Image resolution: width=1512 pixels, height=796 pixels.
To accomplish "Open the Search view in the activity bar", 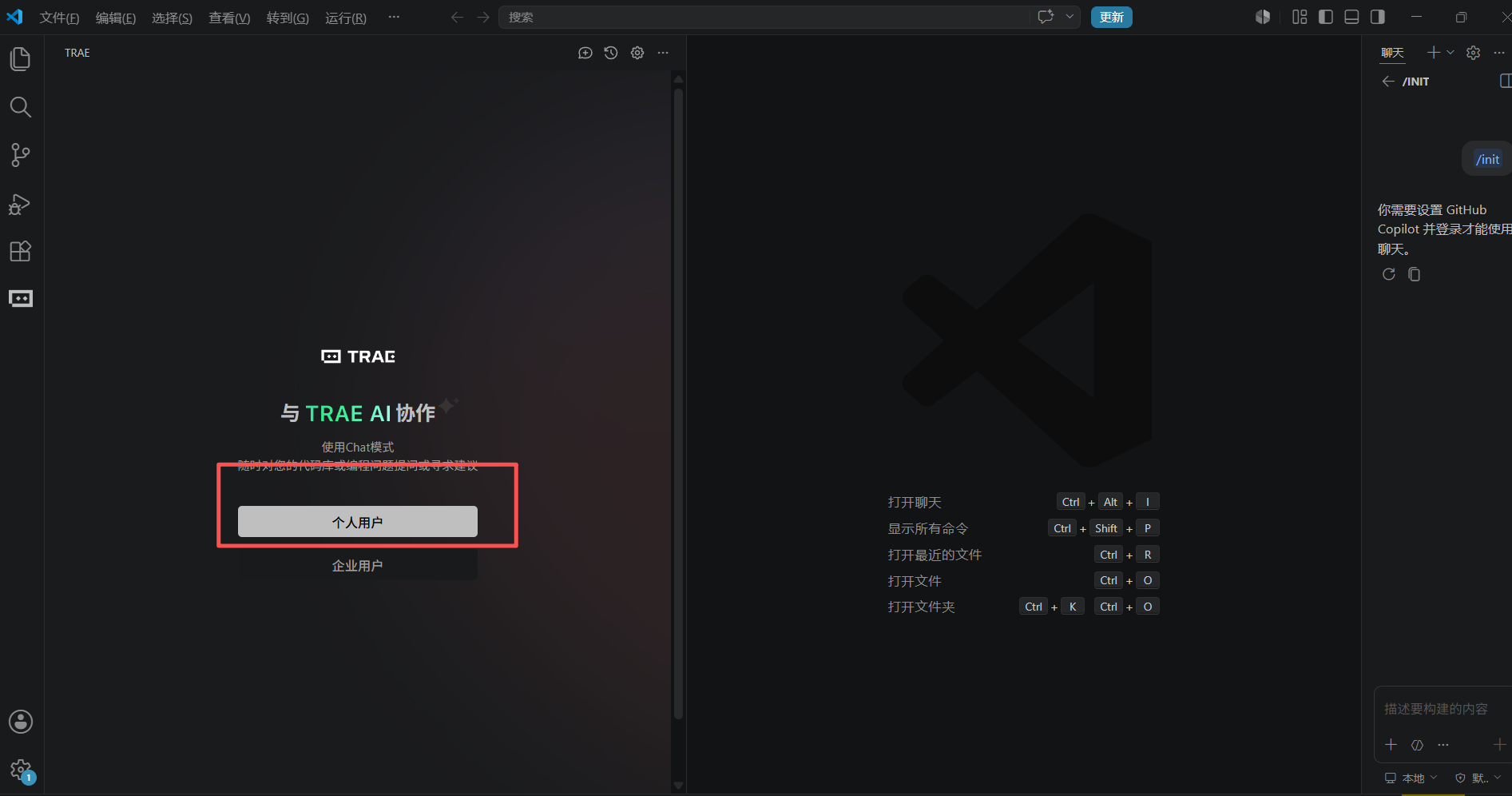I will (21, 107).
